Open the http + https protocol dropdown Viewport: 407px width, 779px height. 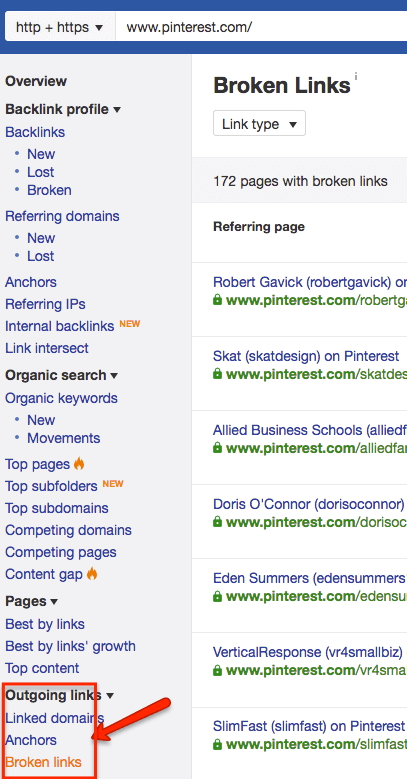60,27
